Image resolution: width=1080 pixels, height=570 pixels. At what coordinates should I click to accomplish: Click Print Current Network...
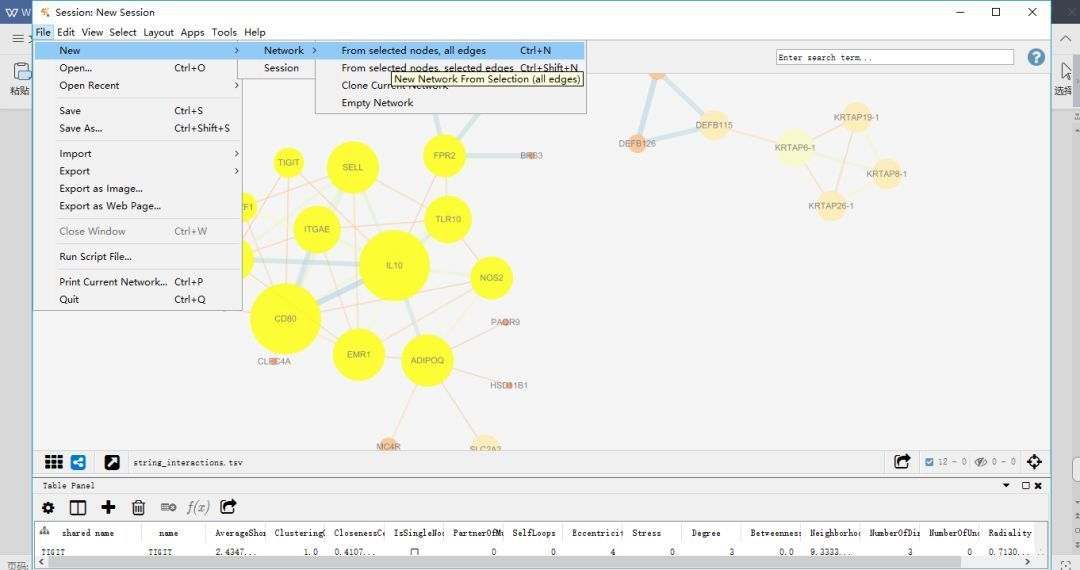138,282
